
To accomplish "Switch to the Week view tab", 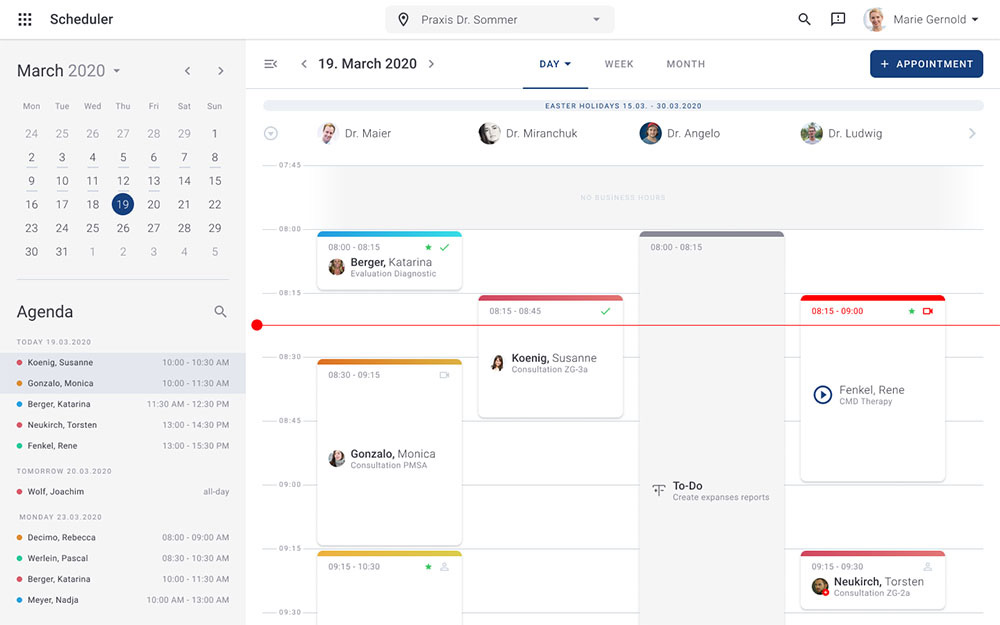I will [x=619, y=64].
